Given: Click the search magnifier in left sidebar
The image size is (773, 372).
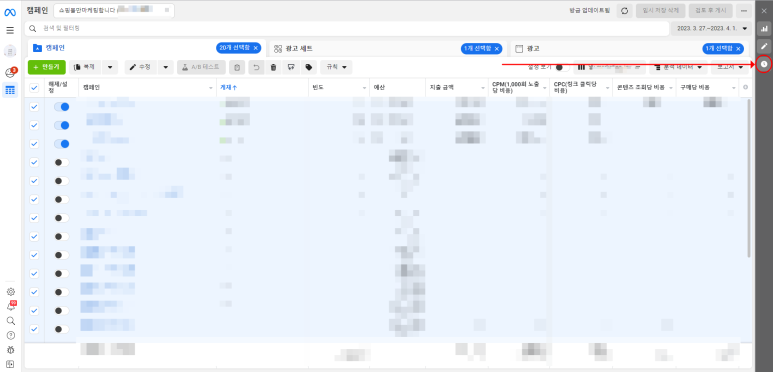Looking at the screenshot, I should [x=10, y=321].
